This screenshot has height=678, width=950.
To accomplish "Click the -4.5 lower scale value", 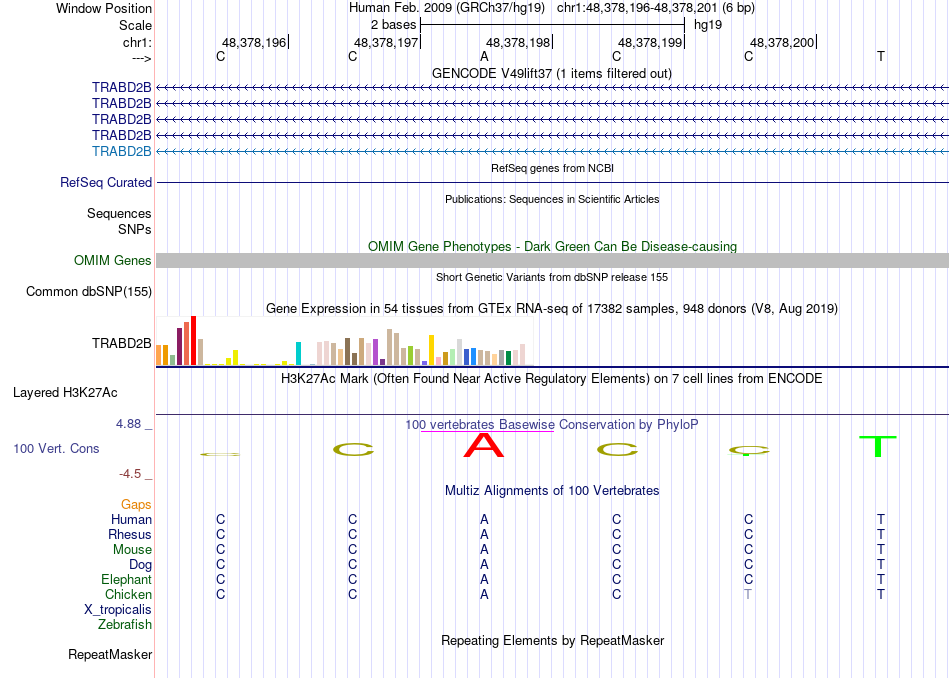I will (130, 474).
